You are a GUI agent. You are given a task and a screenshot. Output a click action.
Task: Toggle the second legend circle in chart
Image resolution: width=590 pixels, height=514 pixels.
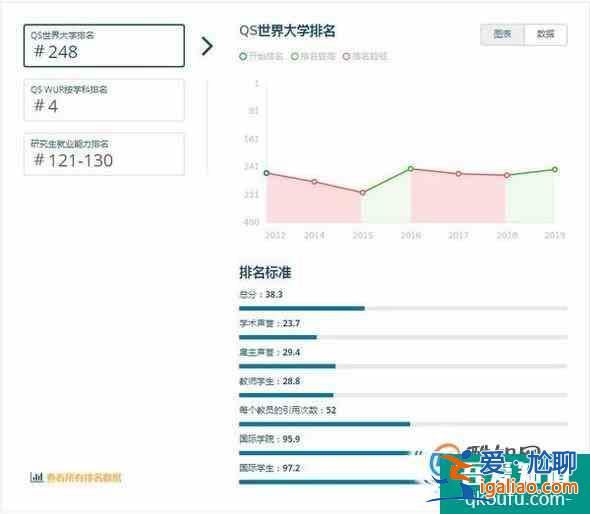click(295, 56)
